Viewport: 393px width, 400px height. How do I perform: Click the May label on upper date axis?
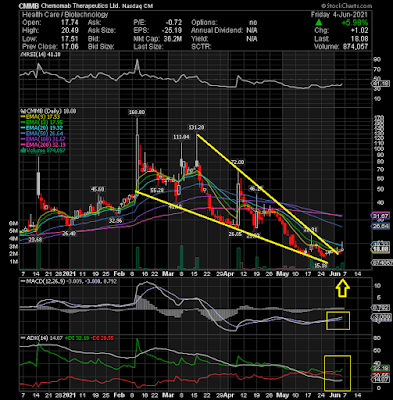pyautogui.click(x=283, y=274)
